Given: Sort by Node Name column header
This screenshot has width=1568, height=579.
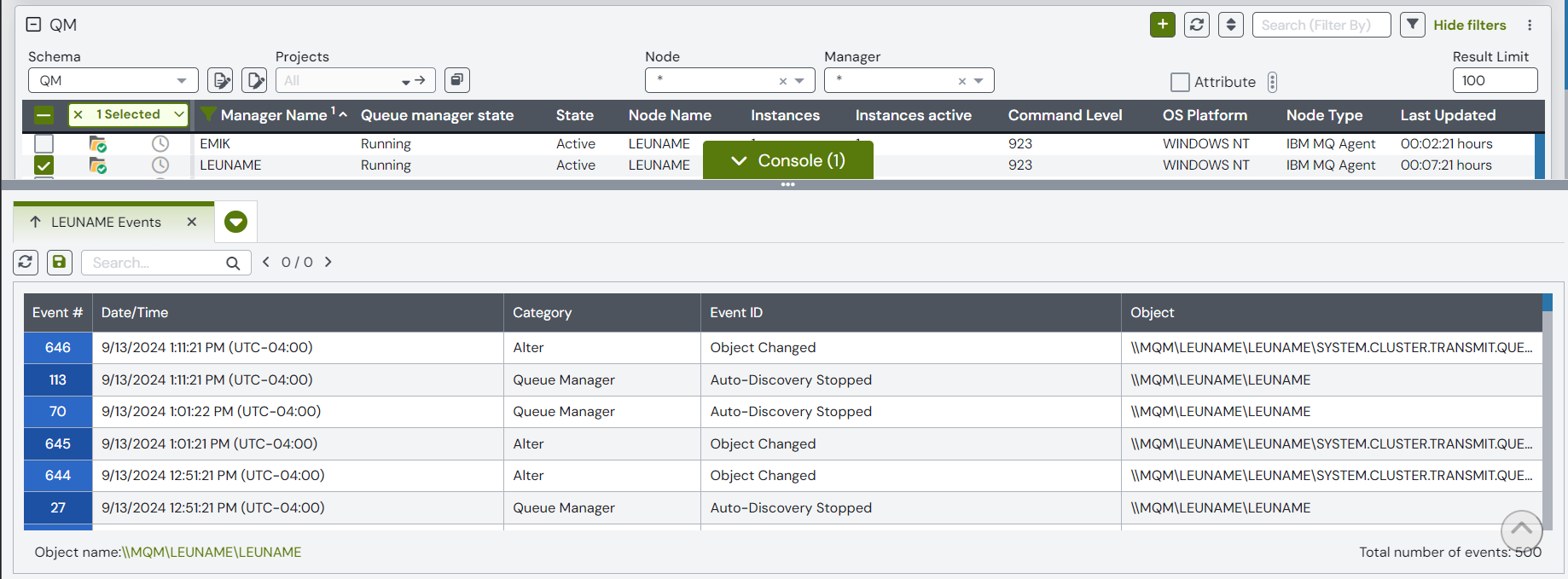Looking at the screenshot, I should (670, 115).
